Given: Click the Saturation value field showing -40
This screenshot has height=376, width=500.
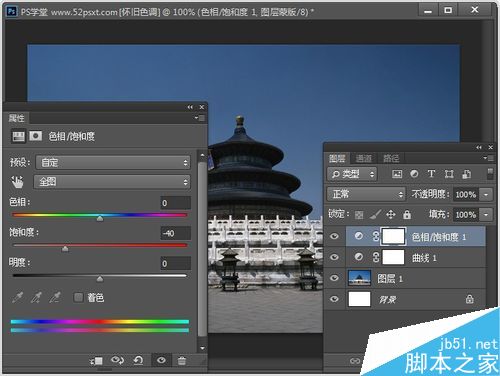Looking at the screenshot, I should tap(176, 233).
